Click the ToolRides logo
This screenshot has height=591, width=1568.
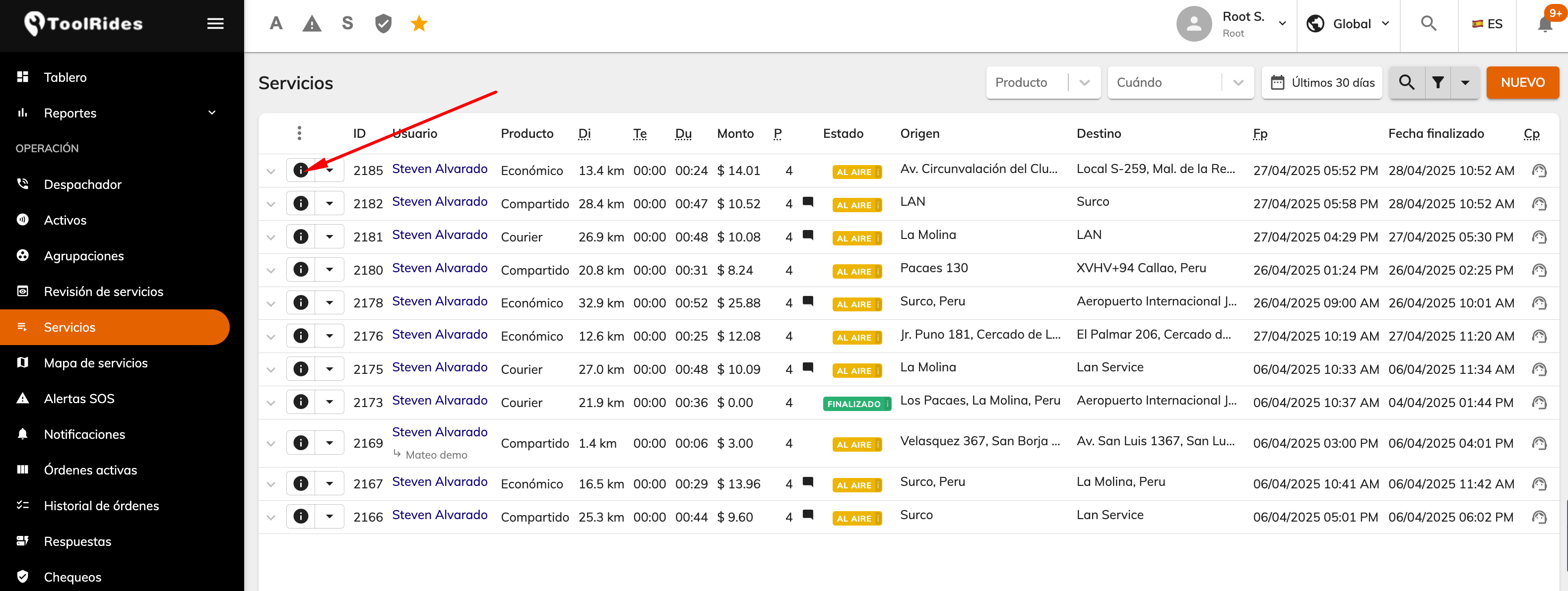click(83, 24)
